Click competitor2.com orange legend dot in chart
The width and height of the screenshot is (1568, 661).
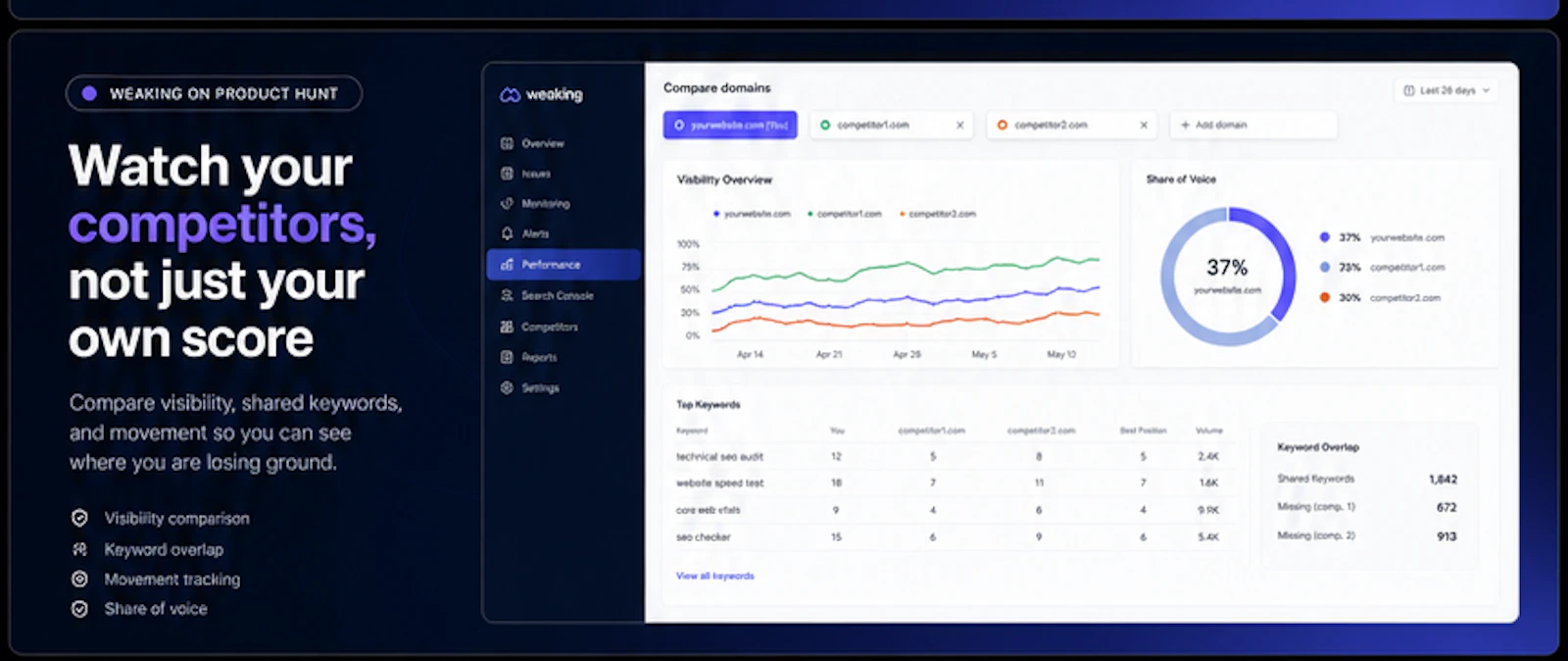(902, 214)
